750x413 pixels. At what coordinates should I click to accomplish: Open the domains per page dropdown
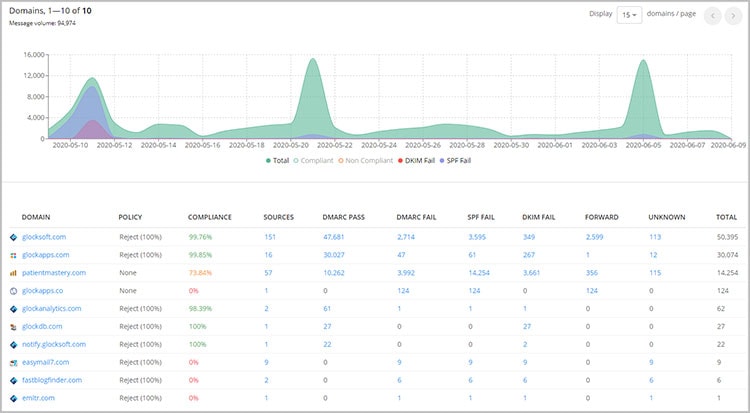629,15
